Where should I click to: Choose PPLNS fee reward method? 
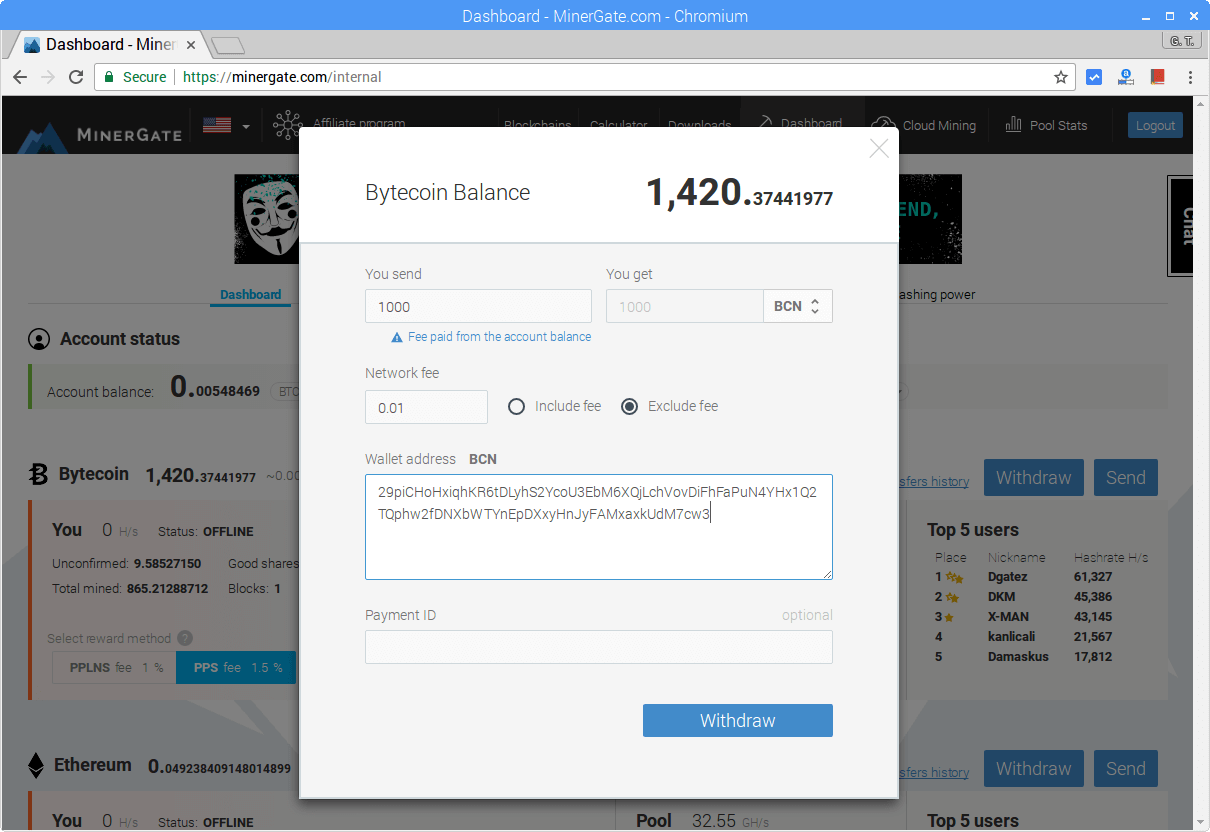tap(113, 667)
